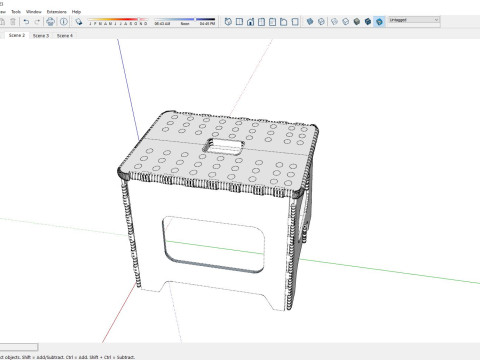The width and height of the screenshot is (480, 360).
Task: Click the '06:43 AM' sunrise time label
Action: (x=162, y=24)
